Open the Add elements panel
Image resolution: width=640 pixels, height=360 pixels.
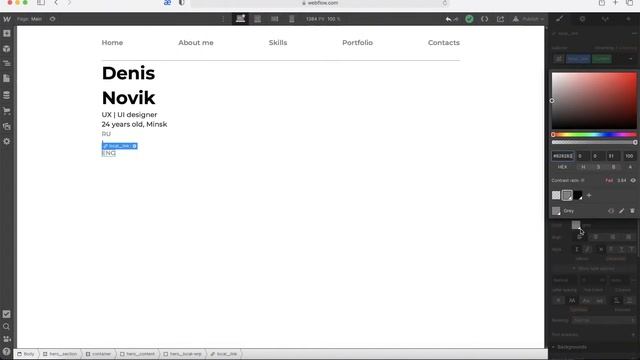(x=7, y=33)
